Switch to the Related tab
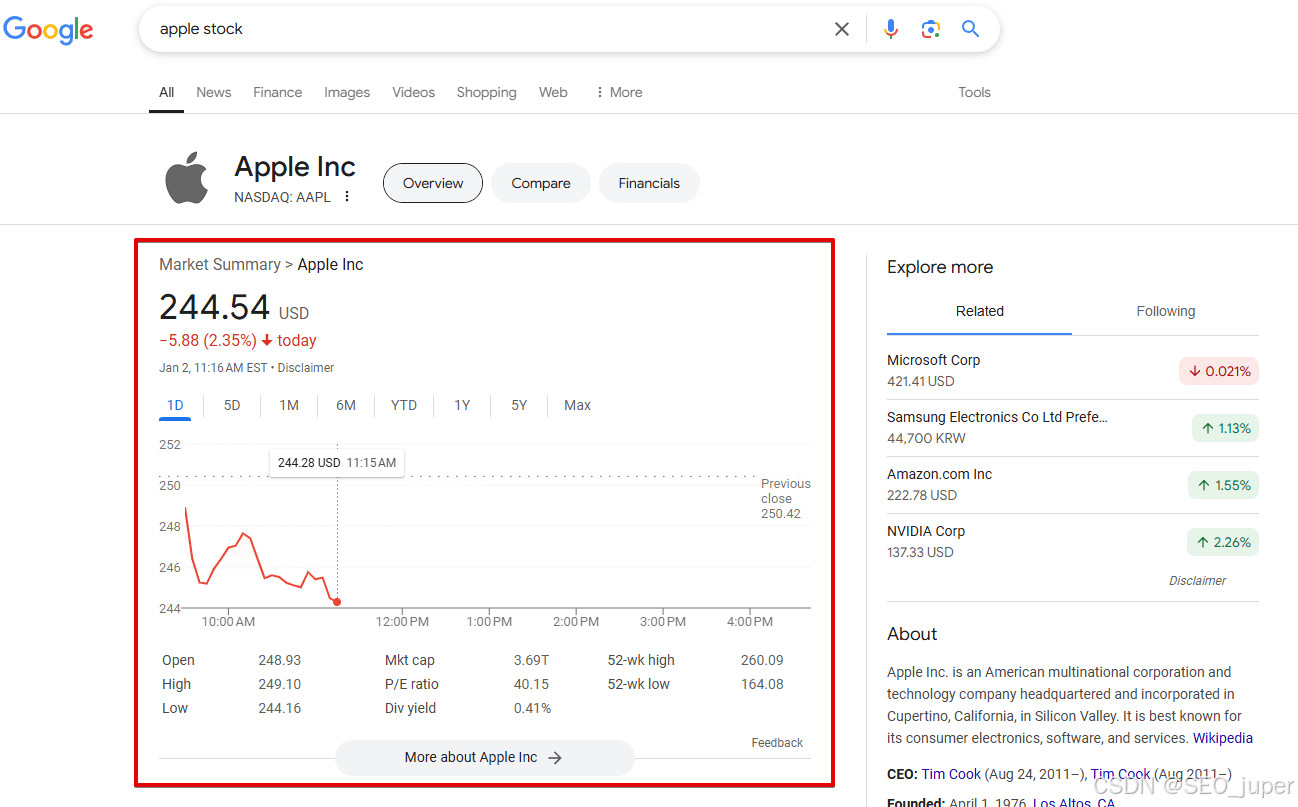This screenshot has width=1298, height=807. [x=979, y=311]
